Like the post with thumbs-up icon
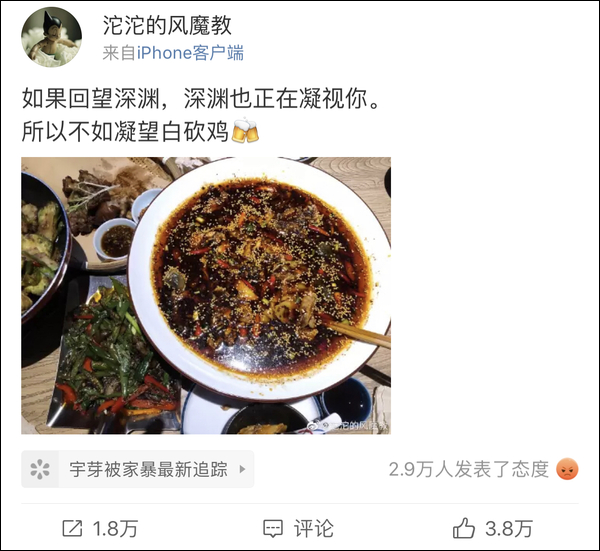 point(464,528)
